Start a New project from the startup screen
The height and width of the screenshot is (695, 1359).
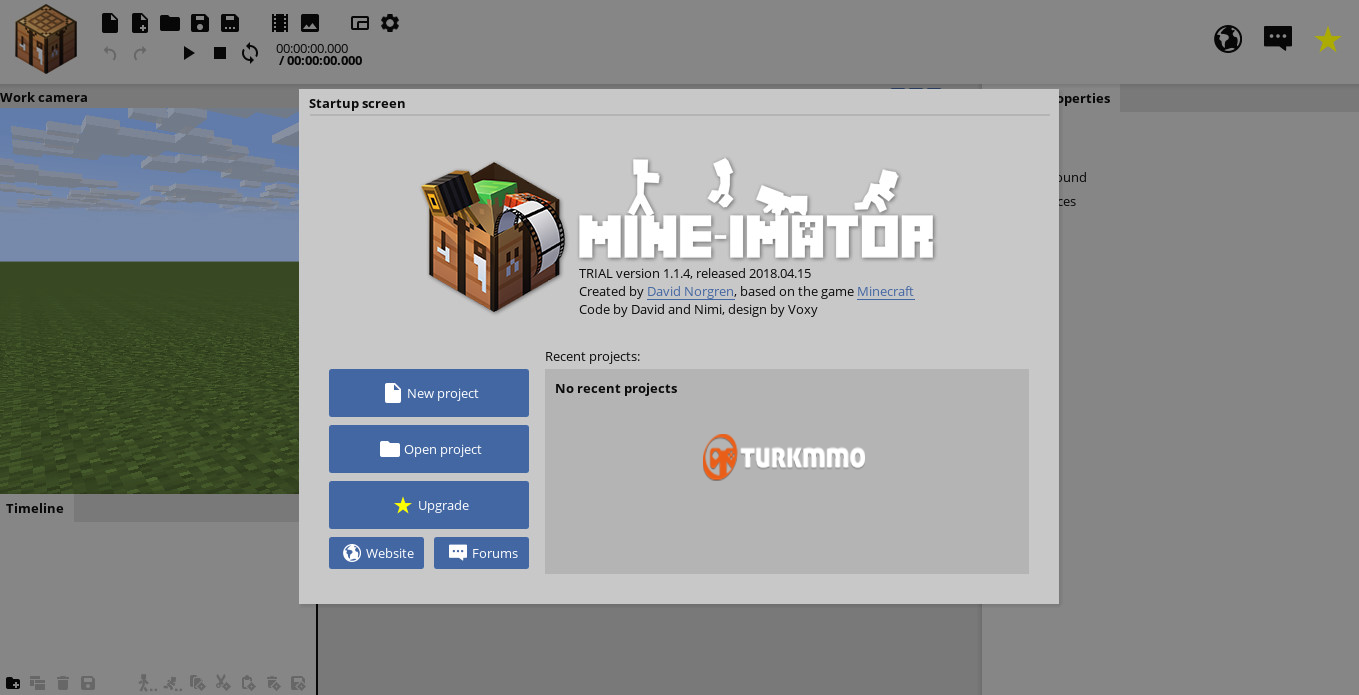click(x=429, y=393)
